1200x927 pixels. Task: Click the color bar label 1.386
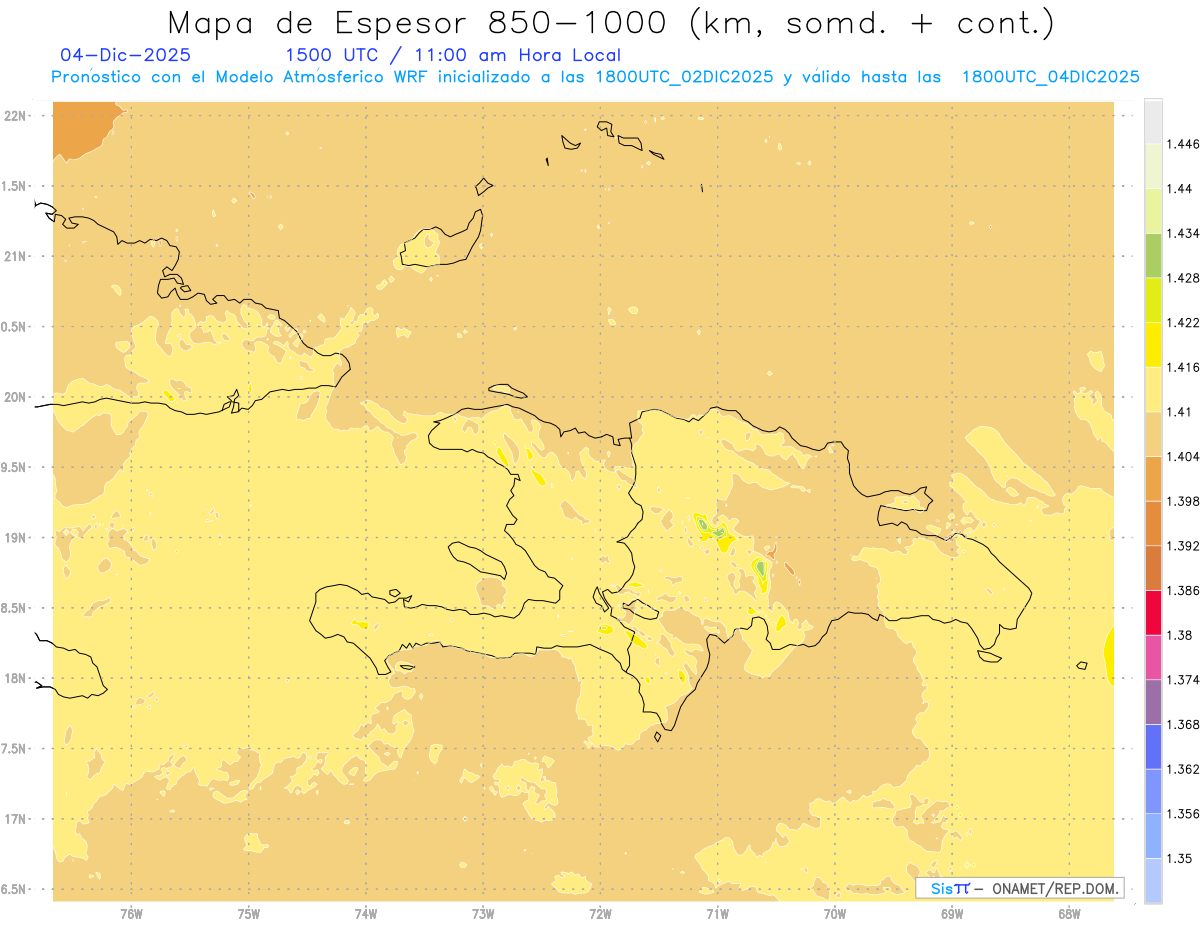click(1183, 590)
